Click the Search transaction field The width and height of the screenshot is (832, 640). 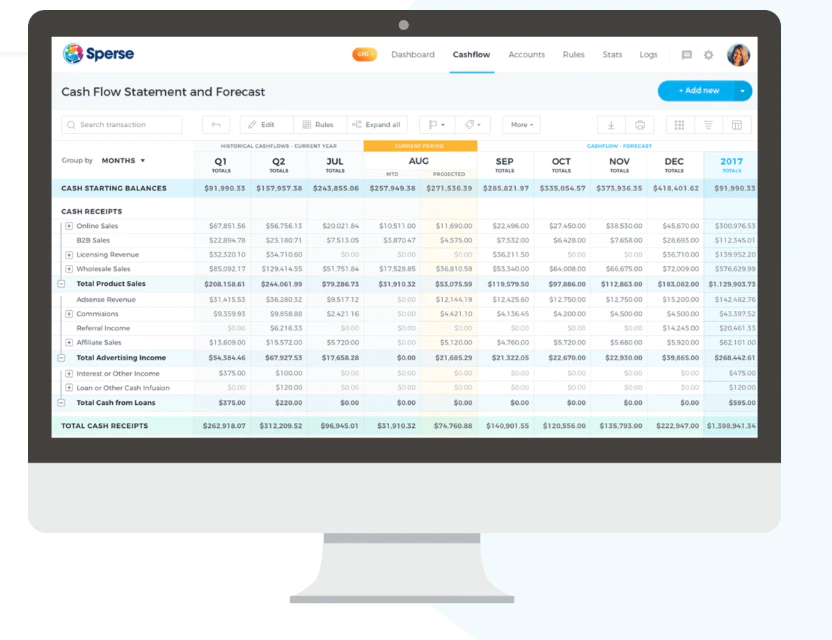click(x=122, y=125)
